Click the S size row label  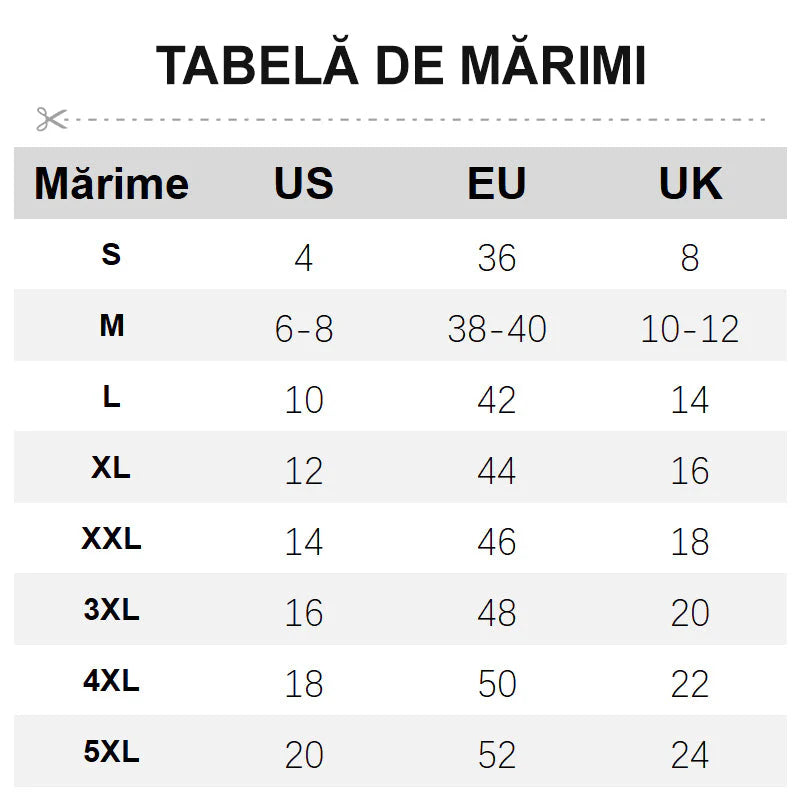coord(111,255)
